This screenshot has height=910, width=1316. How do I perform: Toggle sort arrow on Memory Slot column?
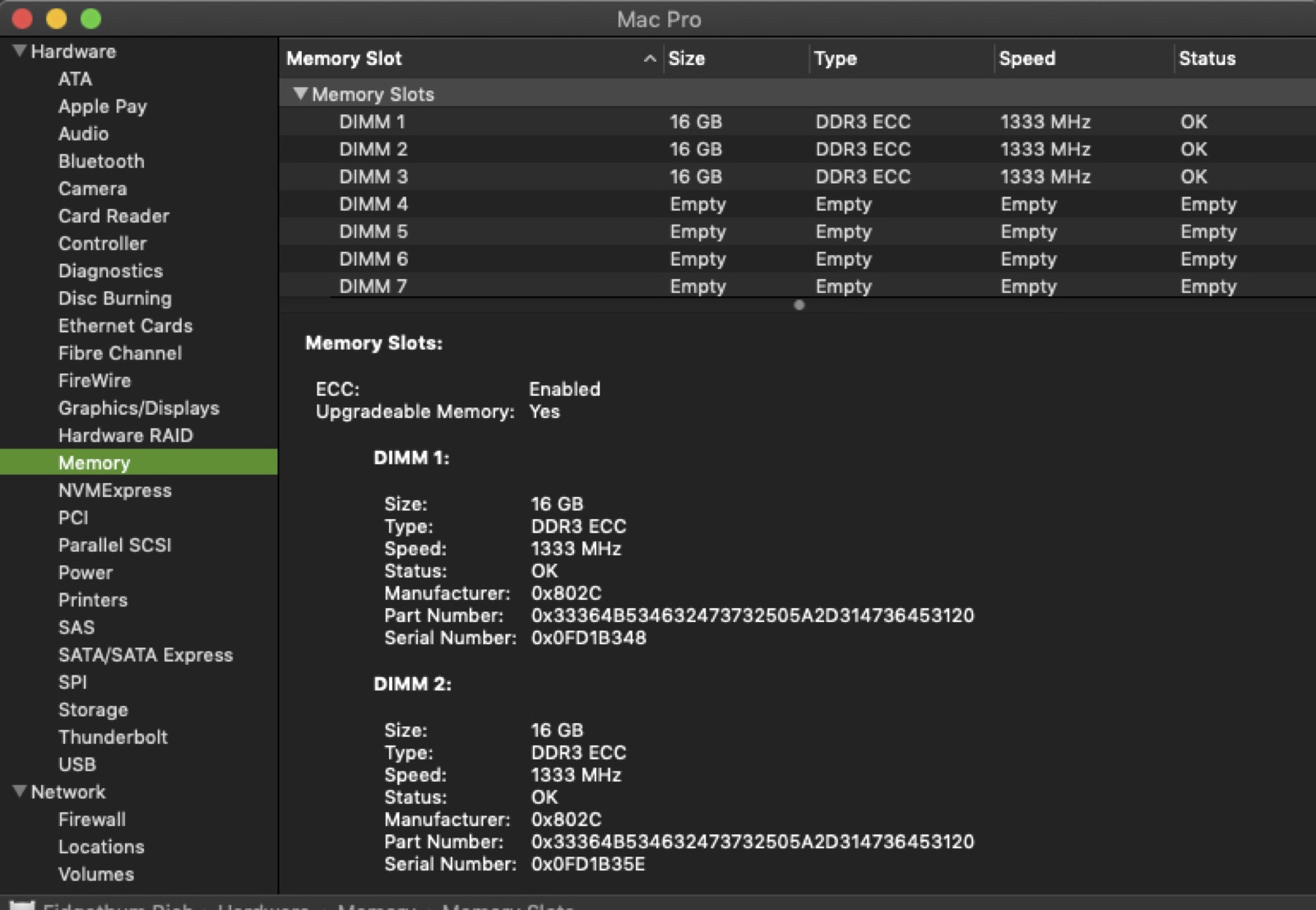[650, 58]
